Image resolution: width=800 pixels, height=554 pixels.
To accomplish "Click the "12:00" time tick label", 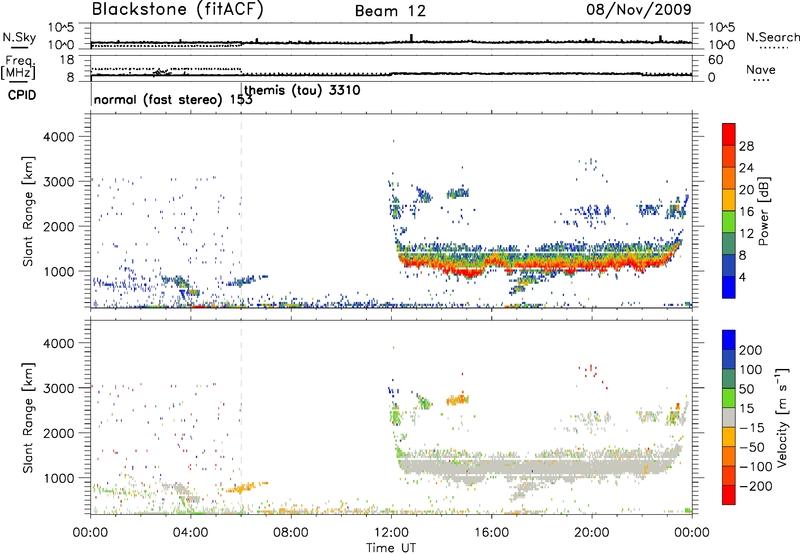I will 391,533.
